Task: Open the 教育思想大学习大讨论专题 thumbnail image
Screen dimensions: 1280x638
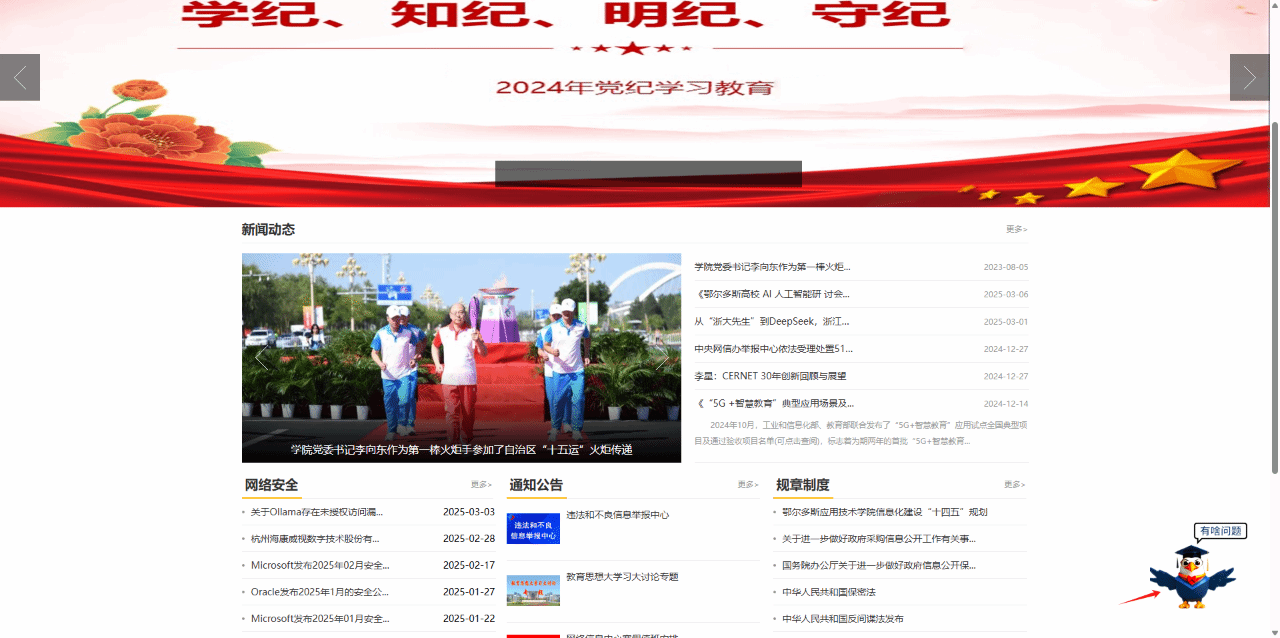Action: (x=533, y=590)
